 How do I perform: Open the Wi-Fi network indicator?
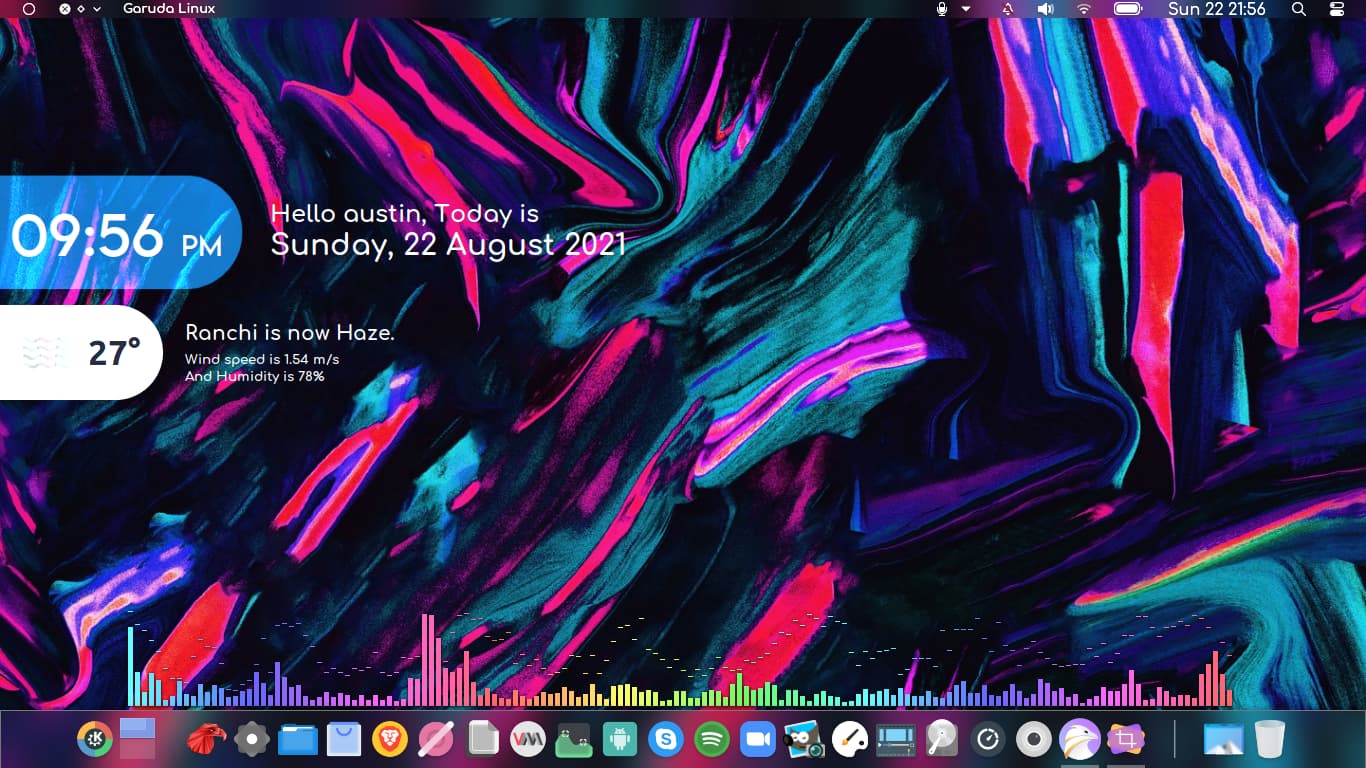(1084, 9)
